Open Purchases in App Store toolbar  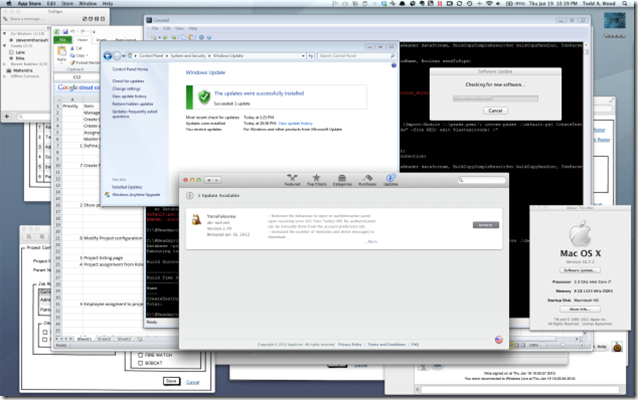(367, 180)
